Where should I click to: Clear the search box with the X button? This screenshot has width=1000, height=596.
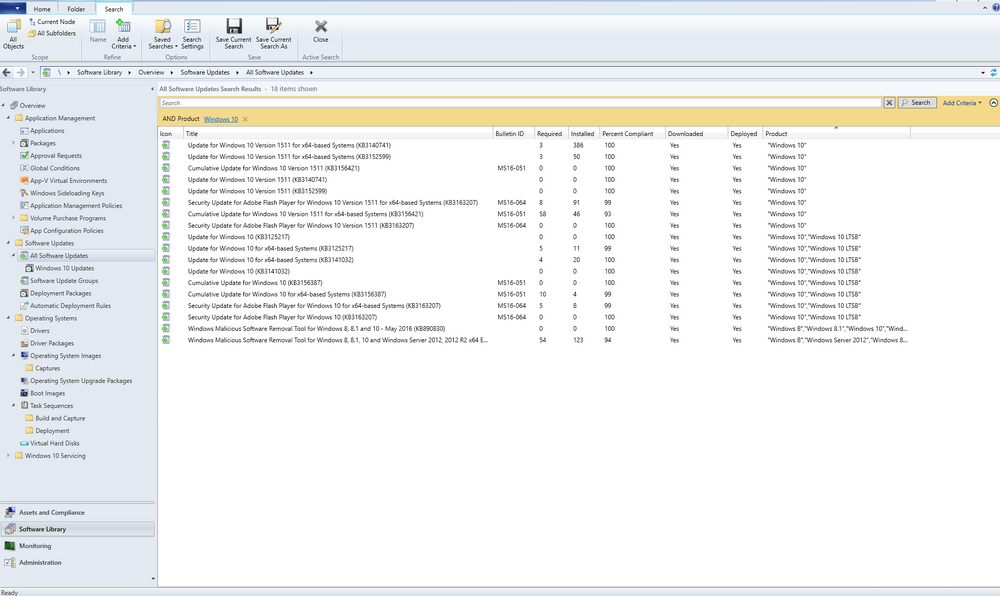[889, 103]
